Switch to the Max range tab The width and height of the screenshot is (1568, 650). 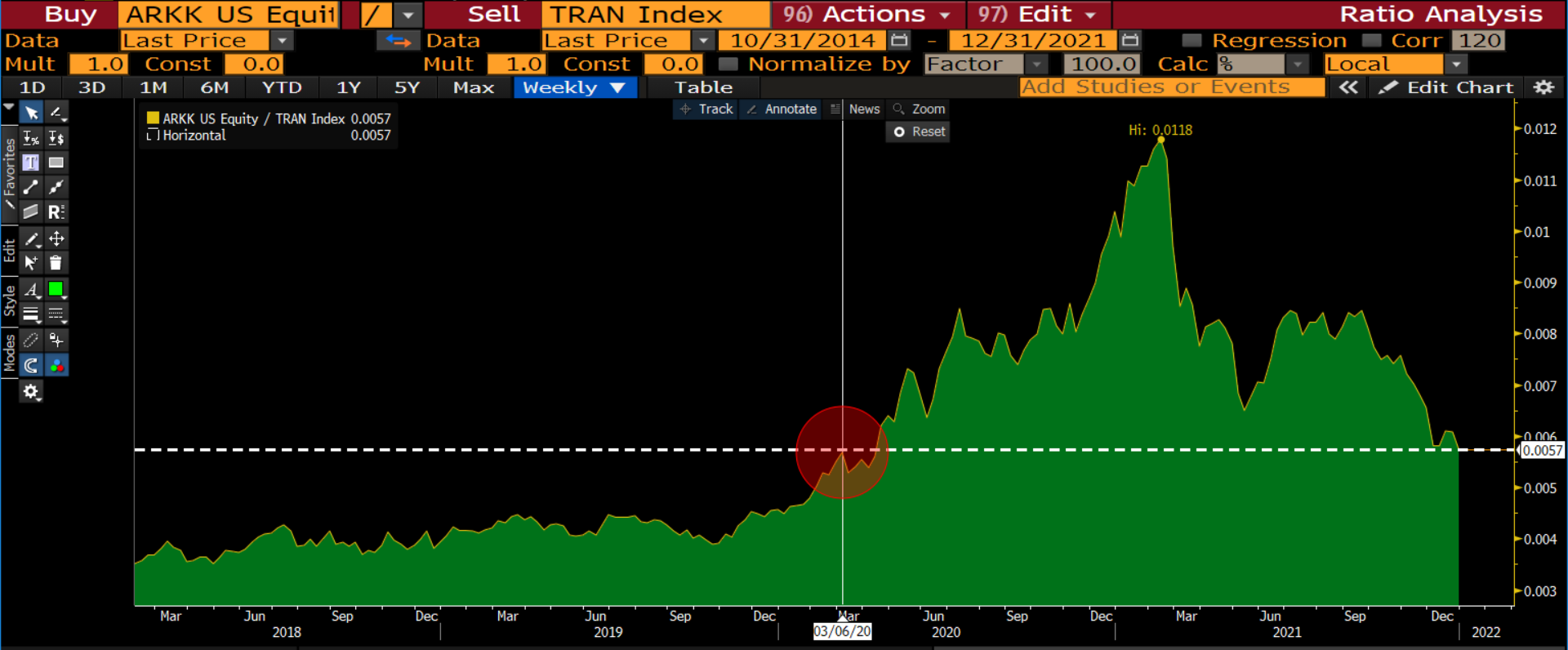(x=474, y=87)
